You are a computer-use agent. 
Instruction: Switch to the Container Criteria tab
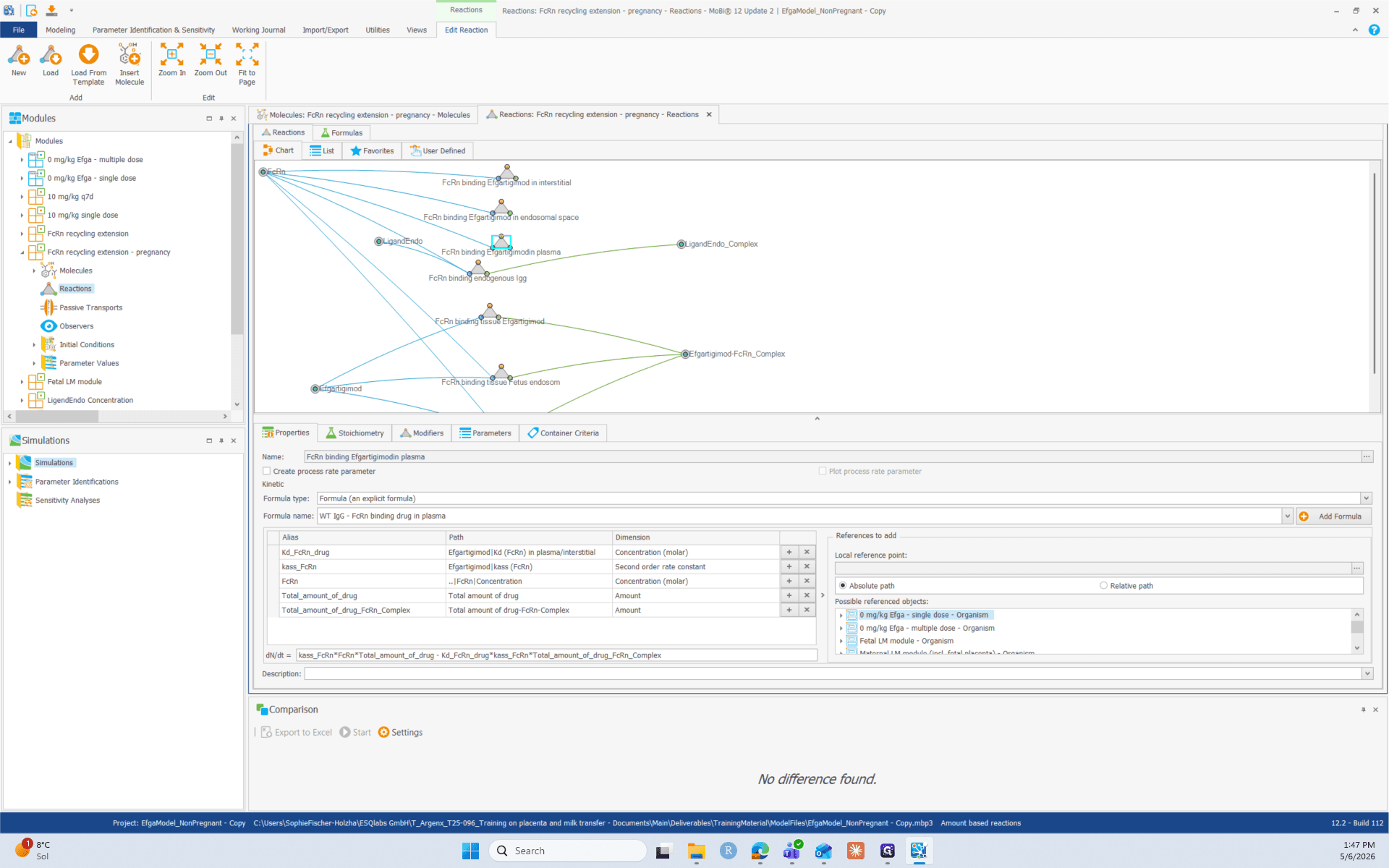click(563, 433)
